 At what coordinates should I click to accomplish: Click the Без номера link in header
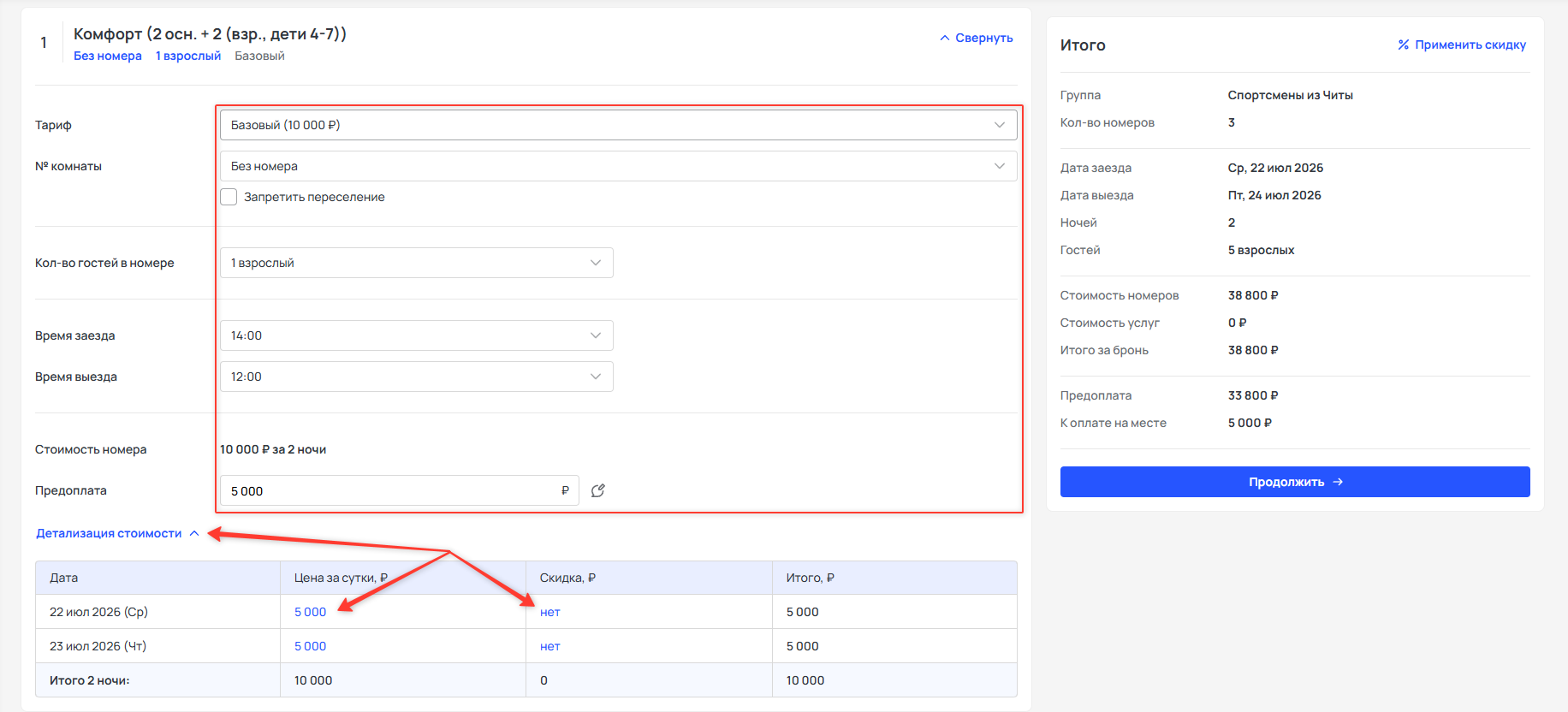108,56
